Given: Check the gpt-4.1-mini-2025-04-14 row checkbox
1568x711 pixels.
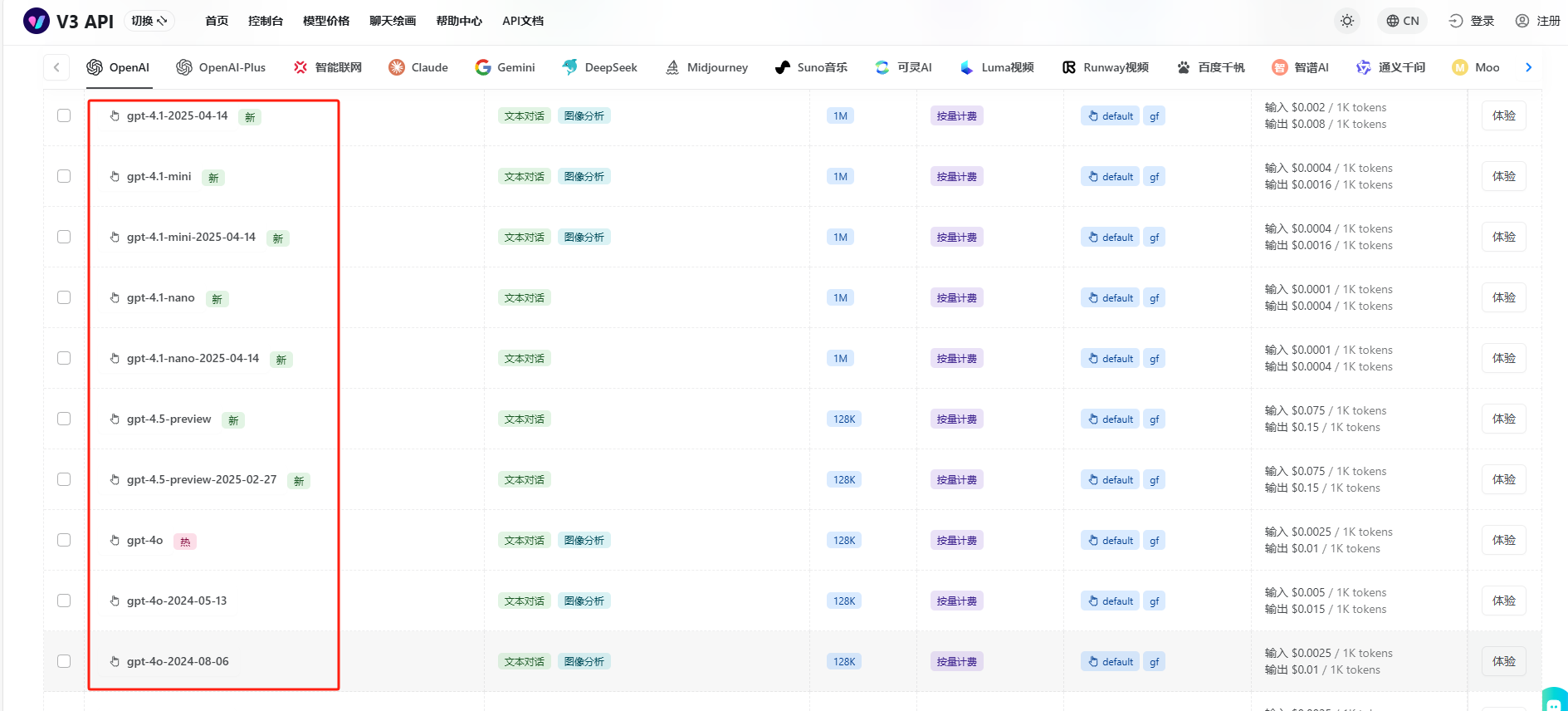Looking at the screenshot, I should pyautogui.click(x=64, y=237).
